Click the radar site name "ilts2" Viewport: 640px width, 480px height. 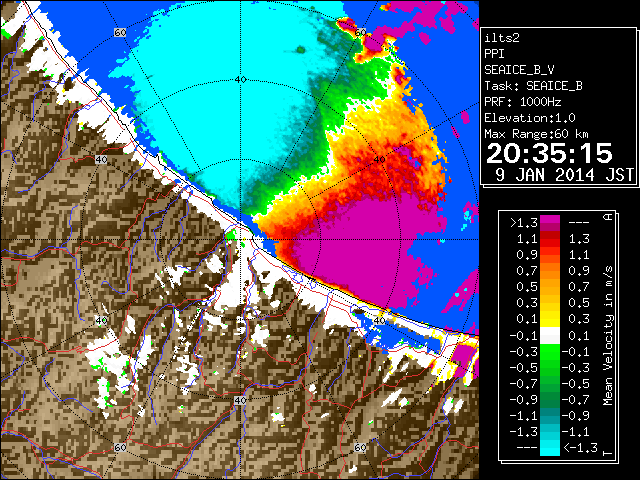(x=502, y=38)
